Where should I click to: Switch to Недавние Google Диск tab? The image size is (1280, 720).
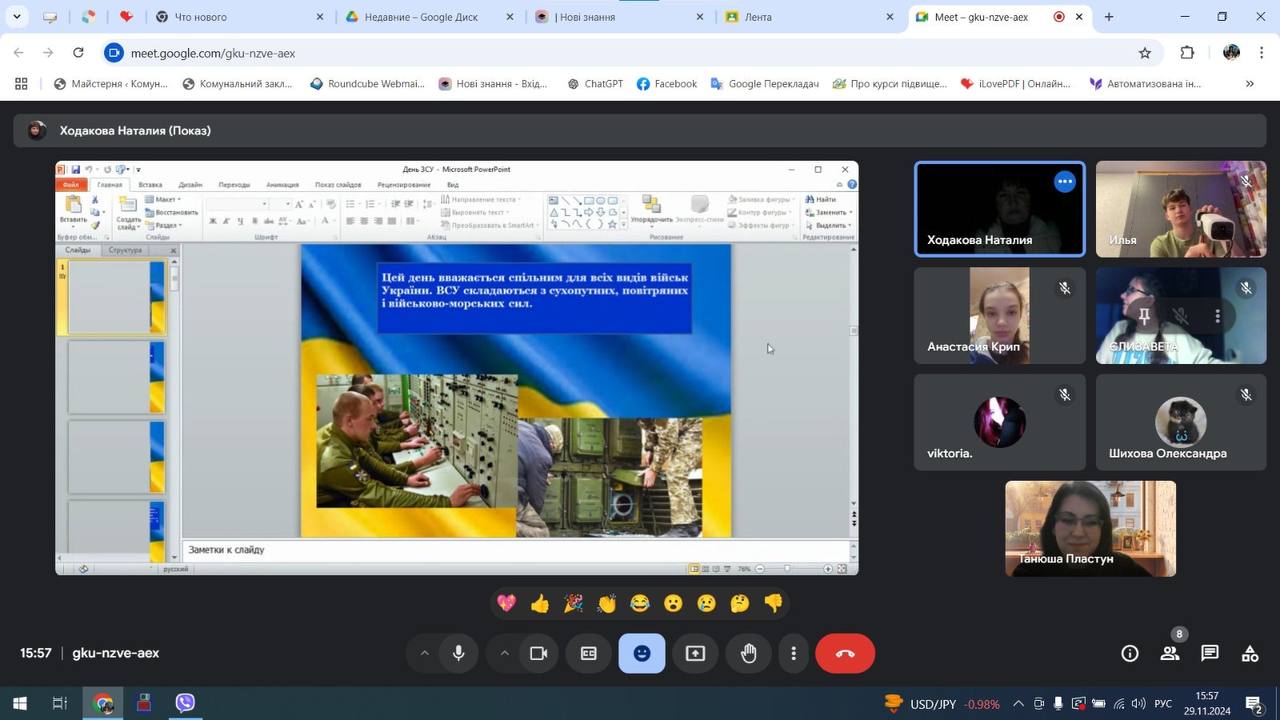pos(420,17)
